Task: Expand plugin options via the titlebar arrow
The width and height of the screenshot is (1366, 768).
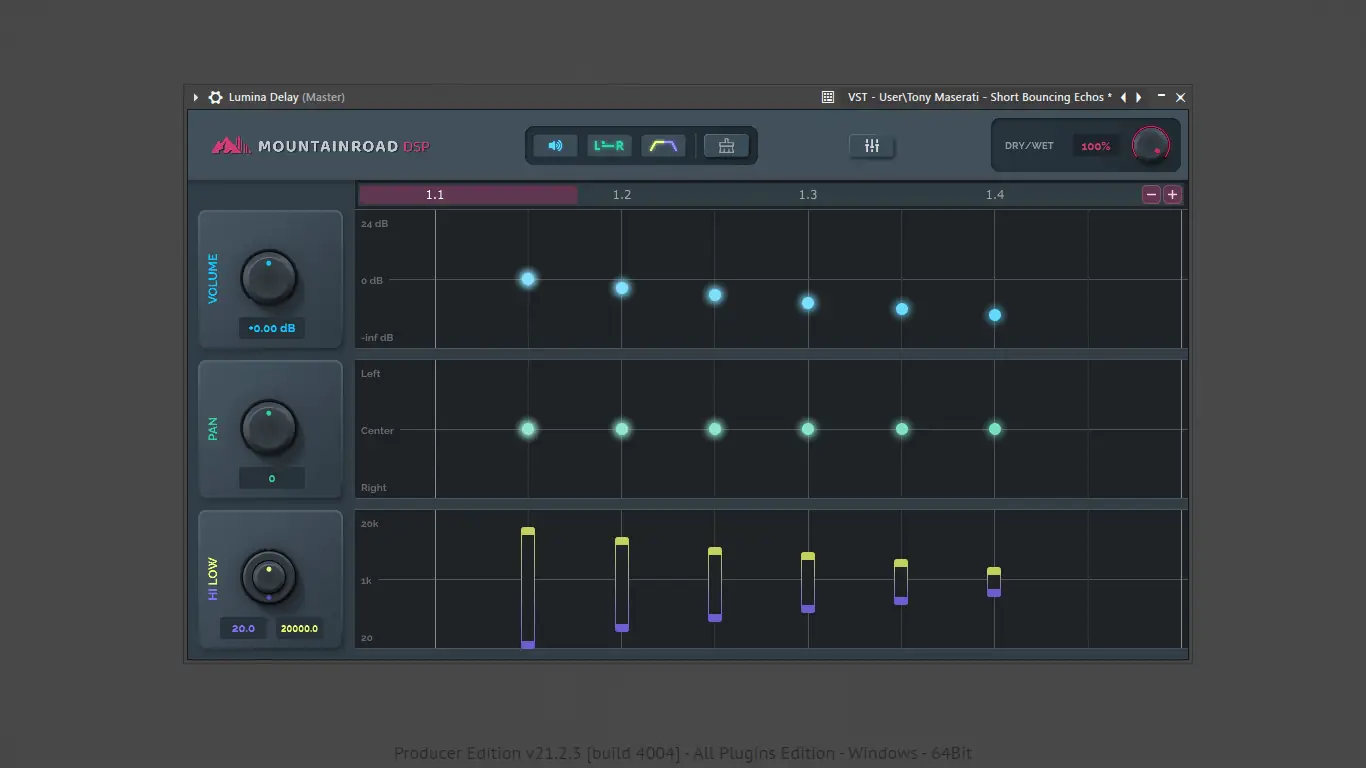Action: (196, 97)
